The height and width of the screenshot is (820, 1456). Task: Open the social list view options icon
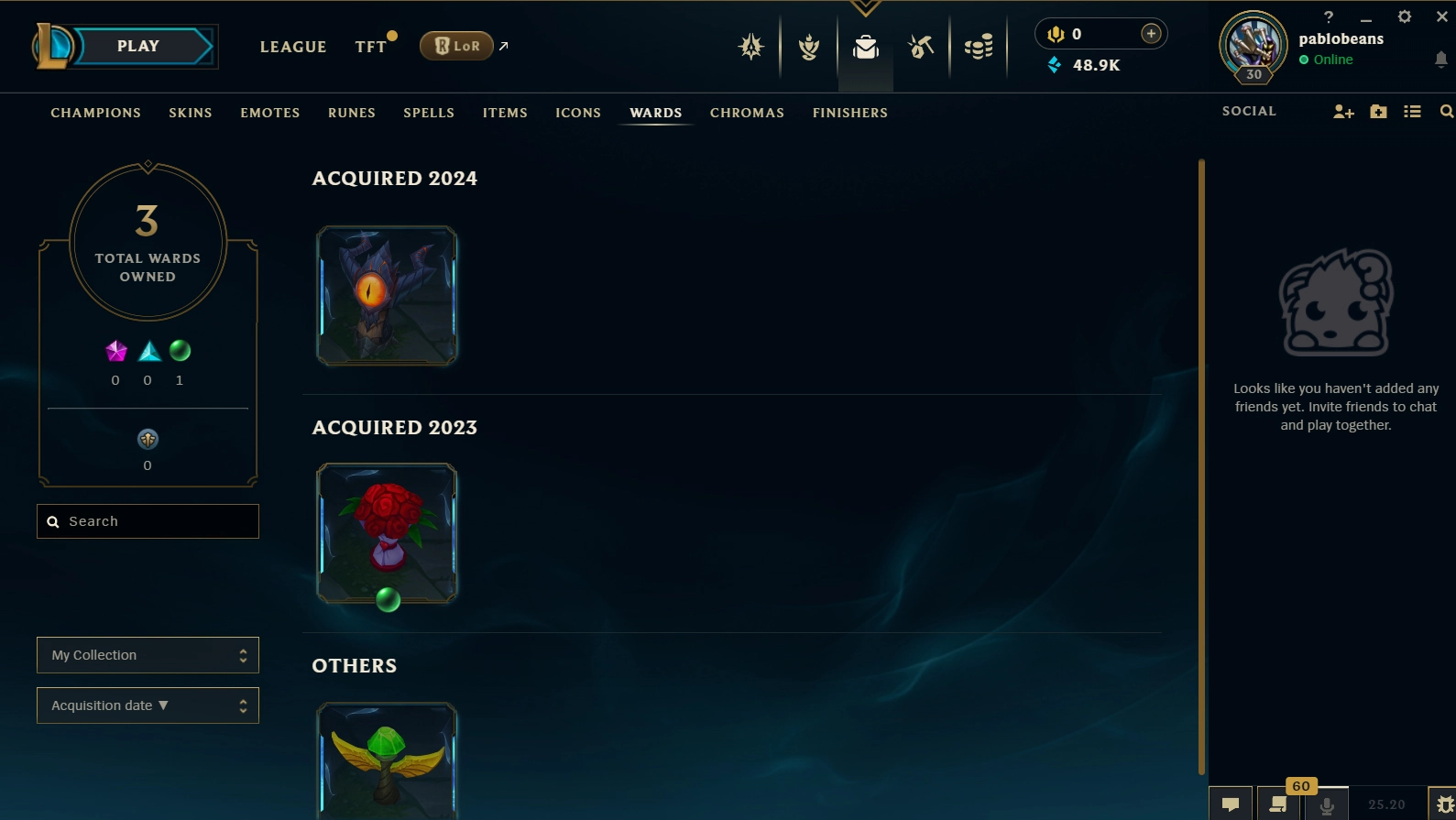pos(1412,112)
